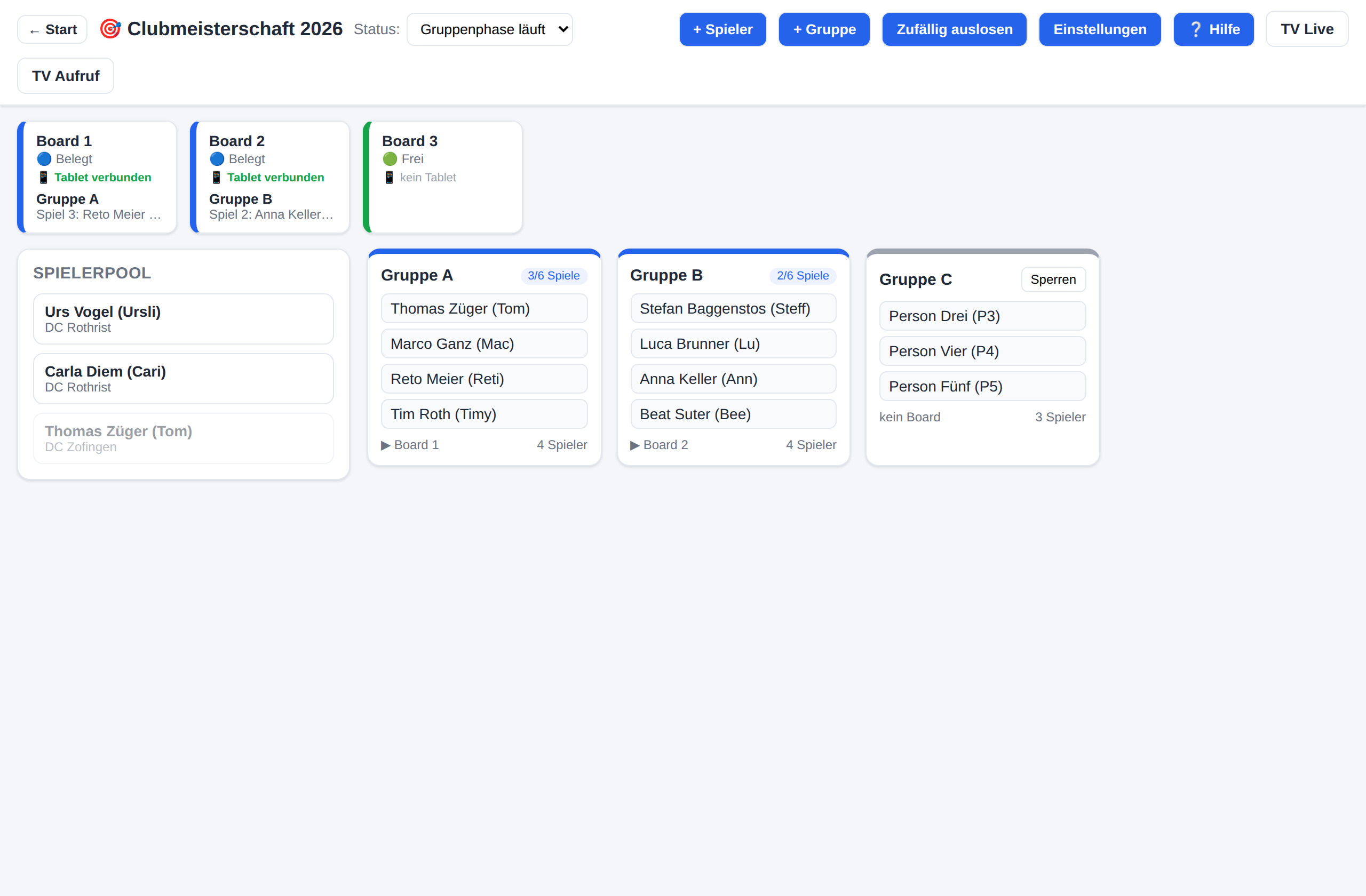
Task: Click Person Drei (P3) in Gruppe C
Action: [982, 316]
